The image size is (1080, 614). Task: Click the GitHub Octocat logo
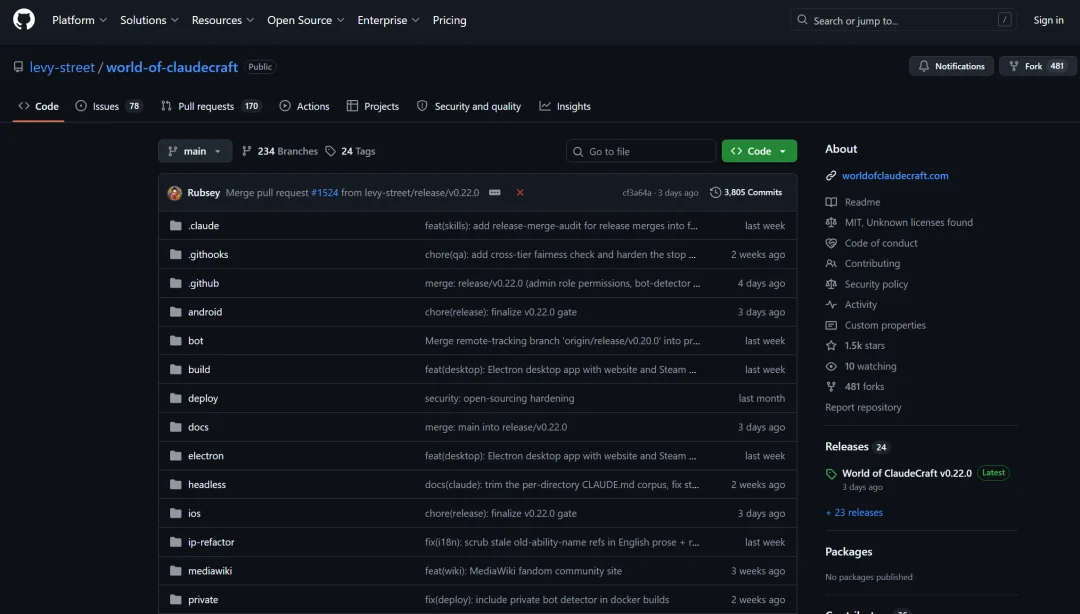coord(23,19)
